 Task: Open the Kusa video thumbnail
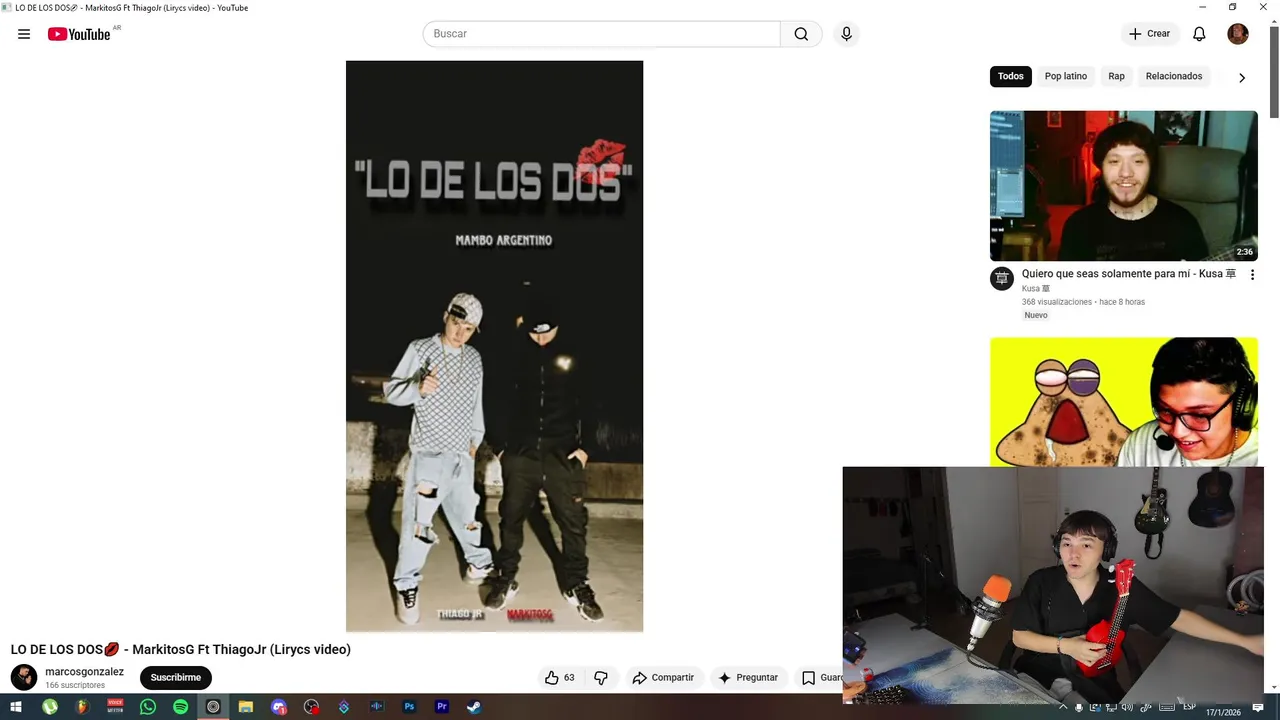point(1124,186)
